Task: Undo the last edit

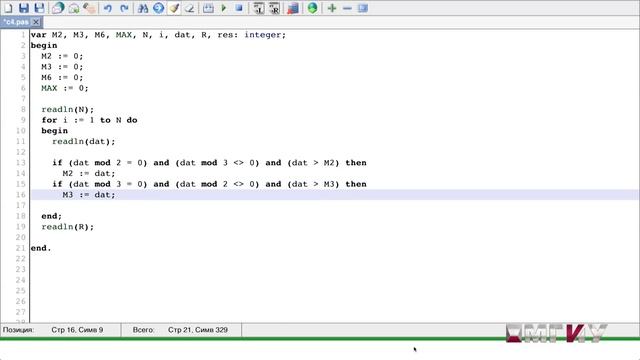Action: pos(108,8)
